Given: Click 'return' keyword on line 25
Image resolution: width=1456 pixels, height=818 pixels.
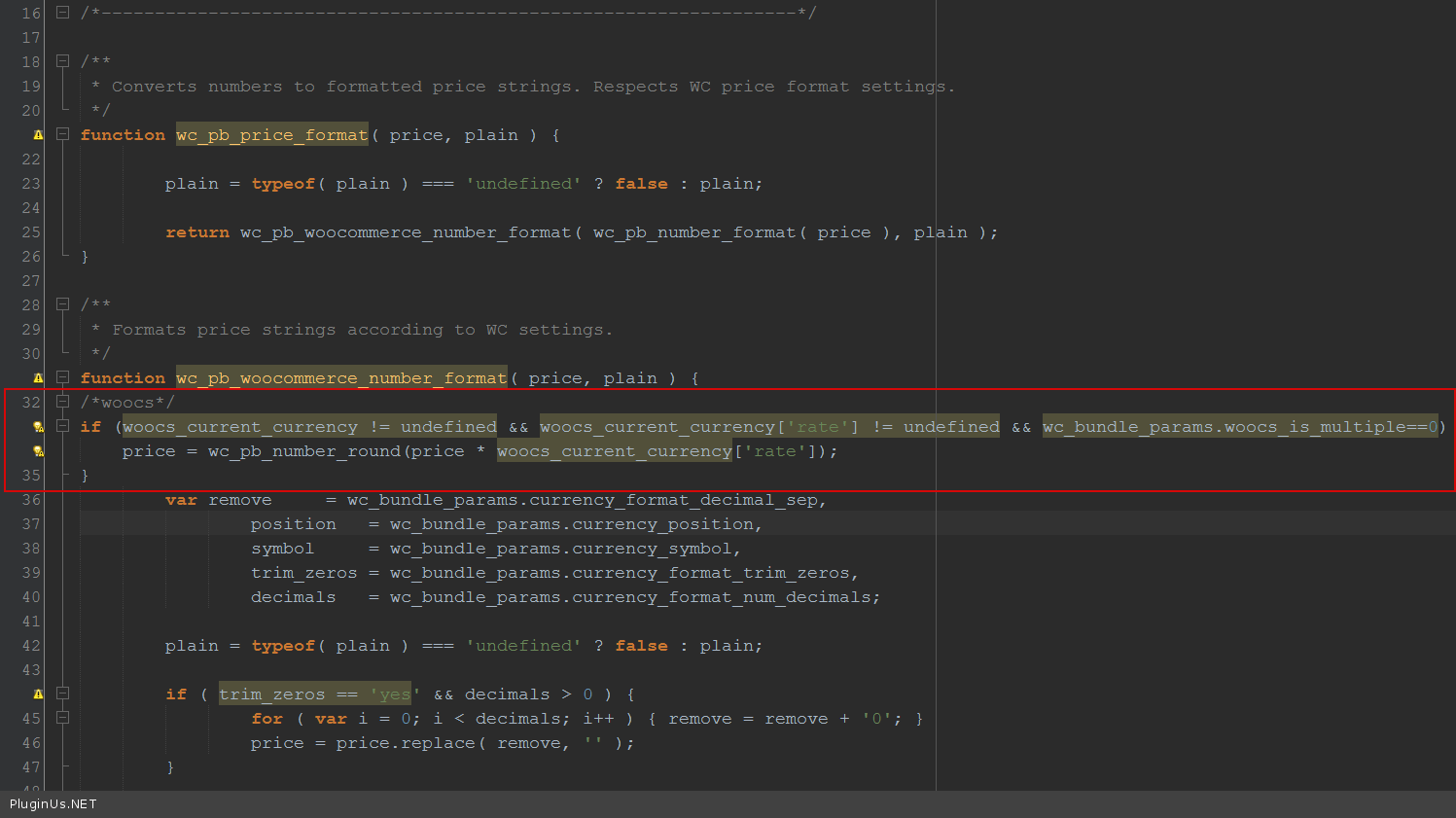Looking at the screenshot, I should pyautogui.click(x=197, y=232).
